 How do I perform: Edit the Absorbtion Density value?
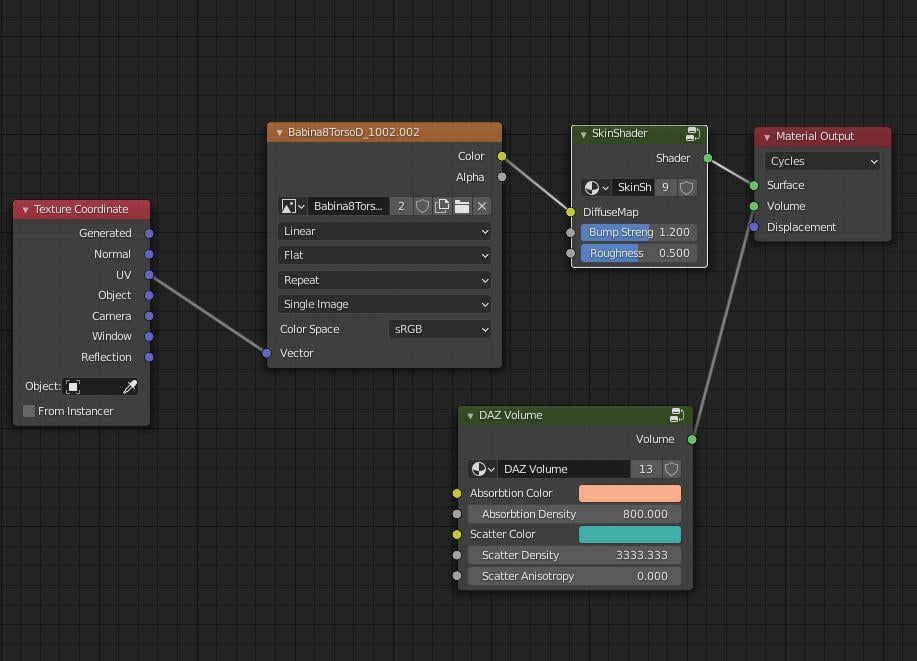click(575, 514)
